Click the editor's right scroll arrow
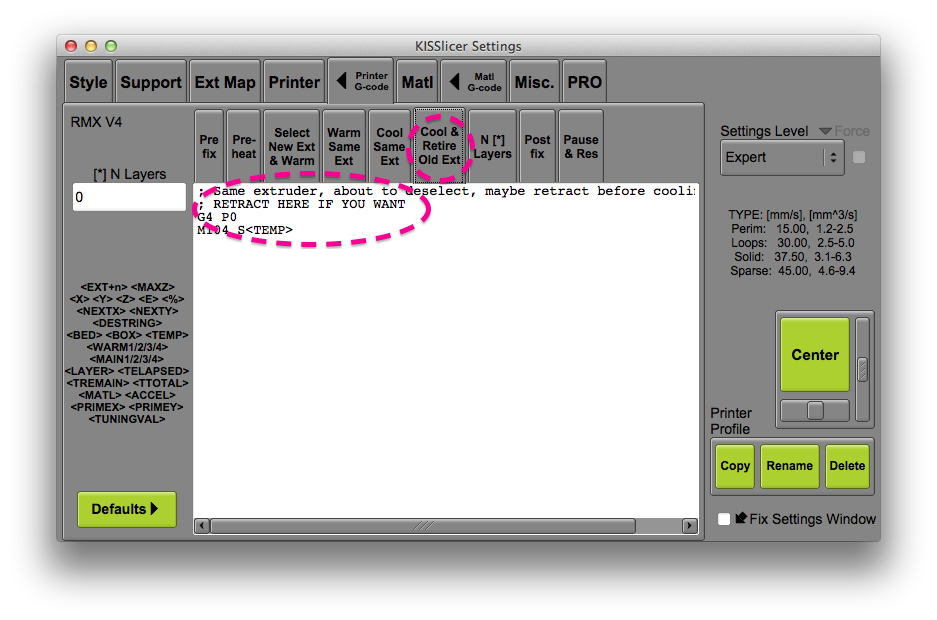The image size is (937, 620). tap(690, 526)
